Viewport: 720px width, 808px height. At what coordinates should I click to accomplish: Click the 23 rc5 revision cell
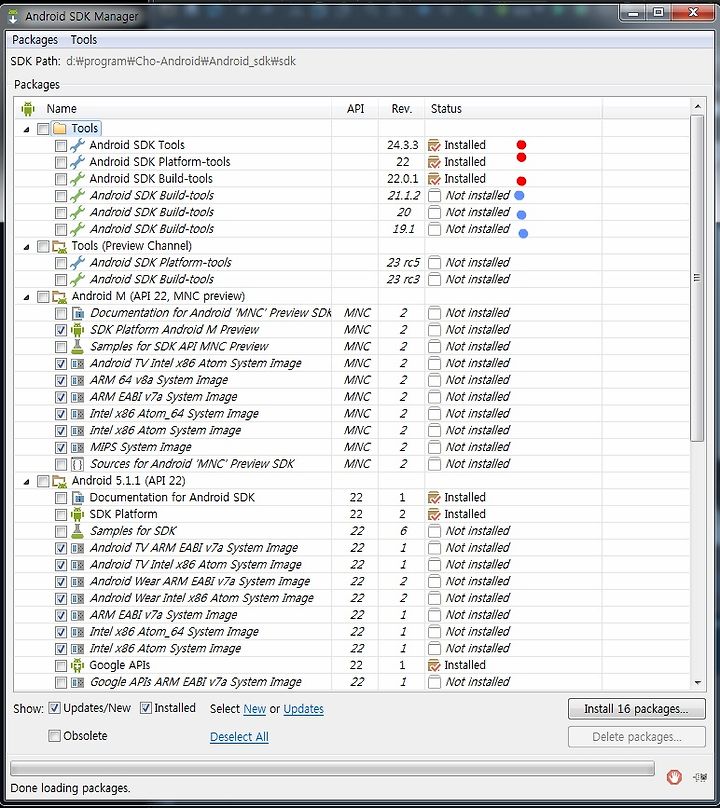(x=403, y=263)
